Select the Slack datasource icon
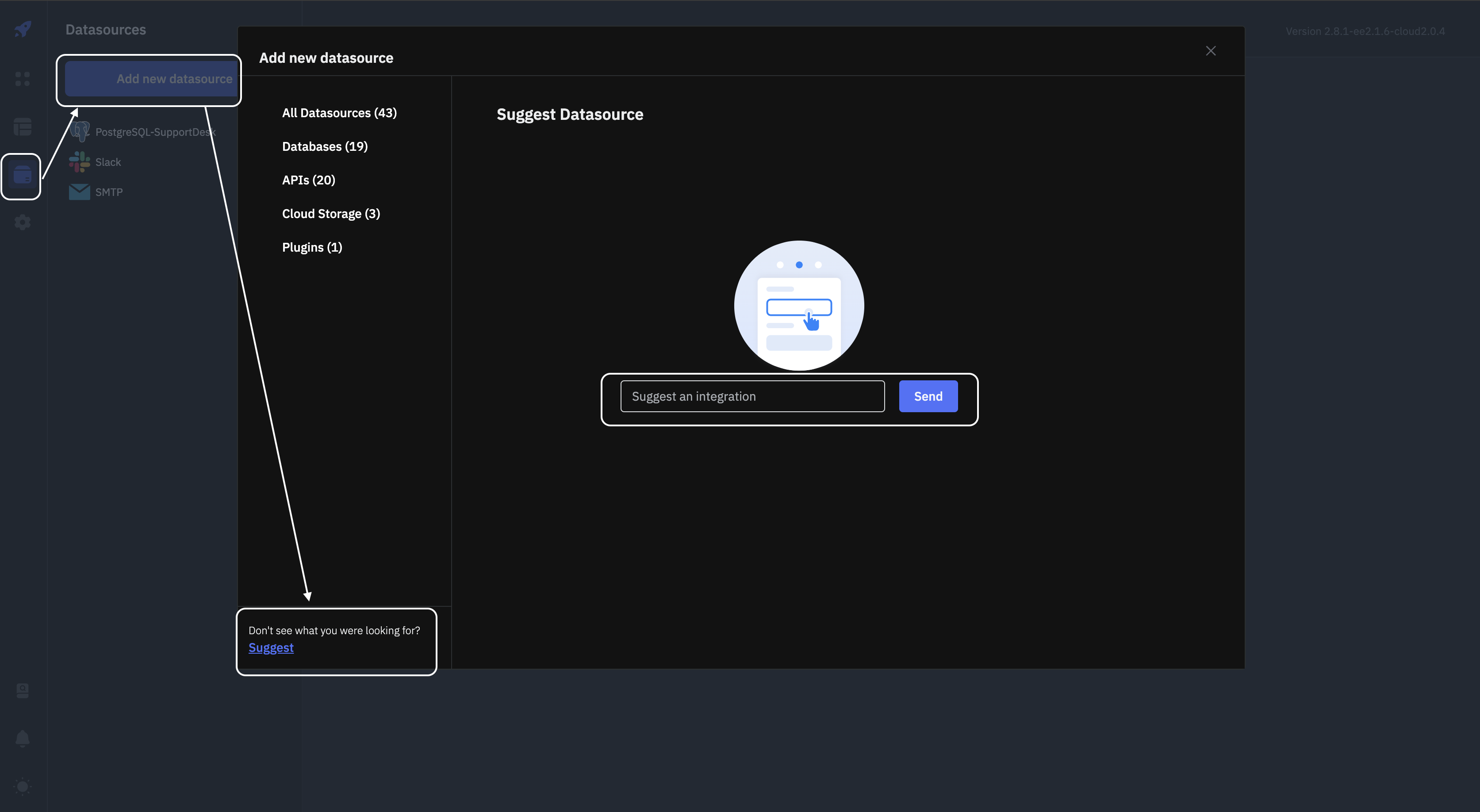The image size is (1480, 812). click(x=79, y=161)
